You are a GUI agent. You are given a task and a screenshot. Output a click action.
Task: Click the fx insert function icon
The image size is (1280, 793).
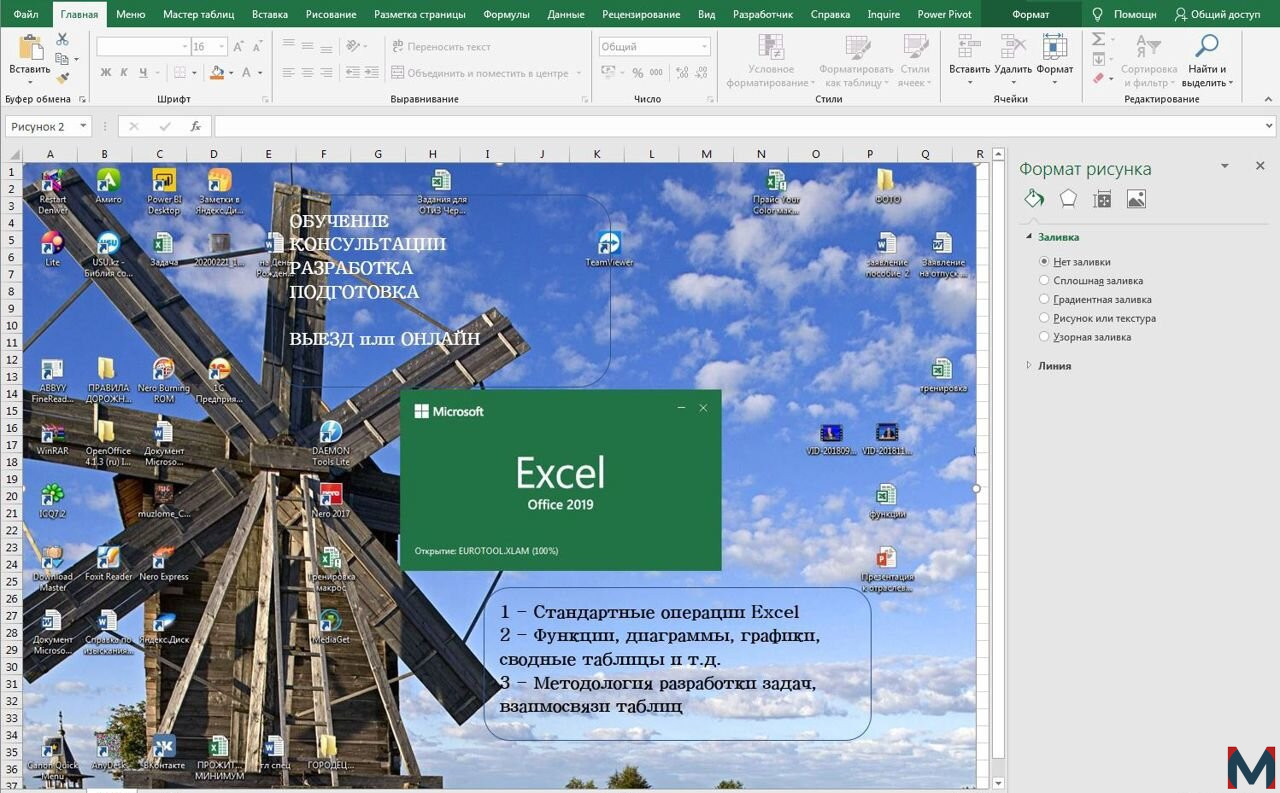coord(196,127)
